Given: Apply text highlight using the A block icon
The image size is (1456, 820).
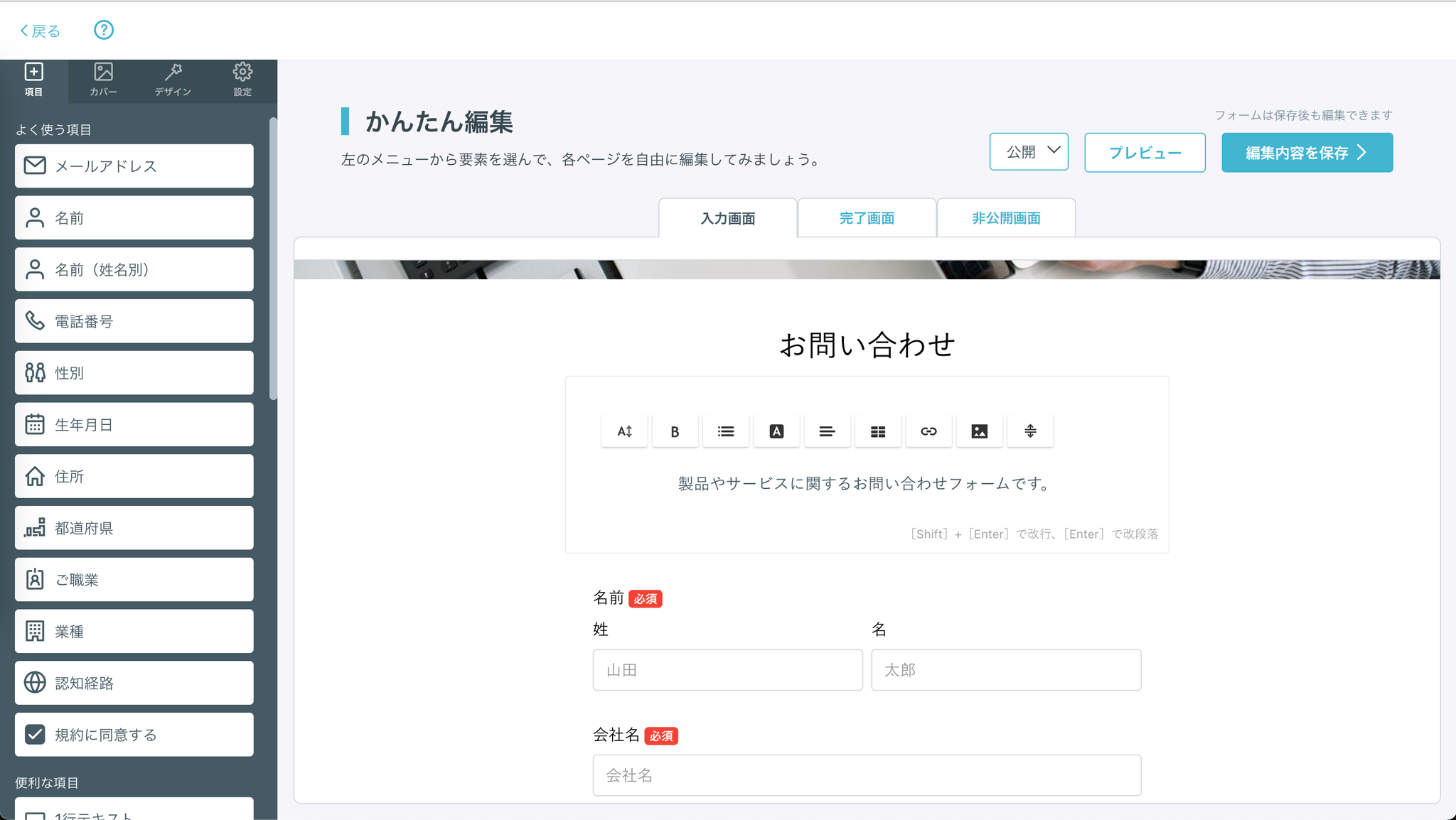Looking at the screenshot, I should point(776,431).
